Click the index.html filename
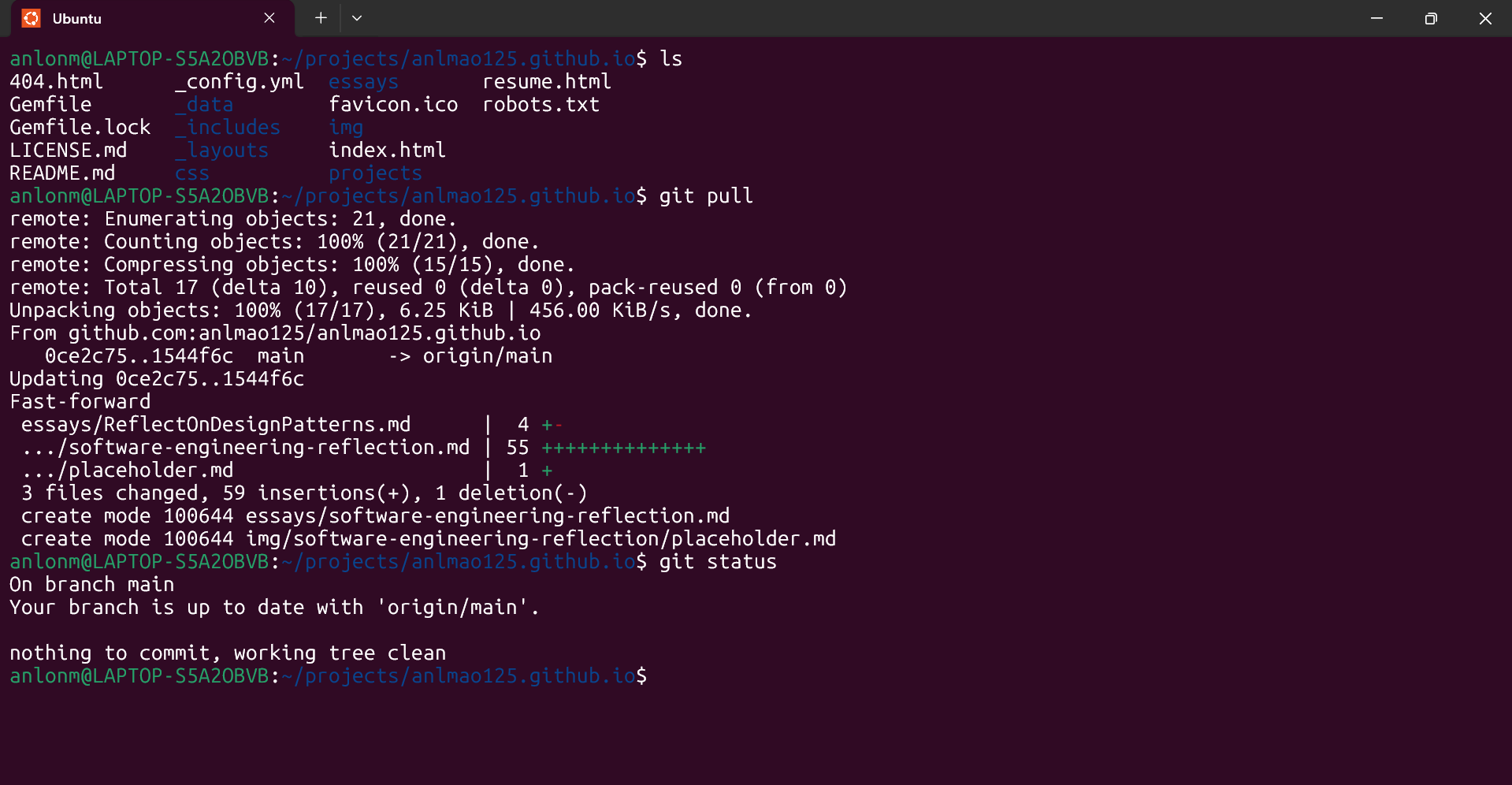1512x785 pixels. [387, 151]
